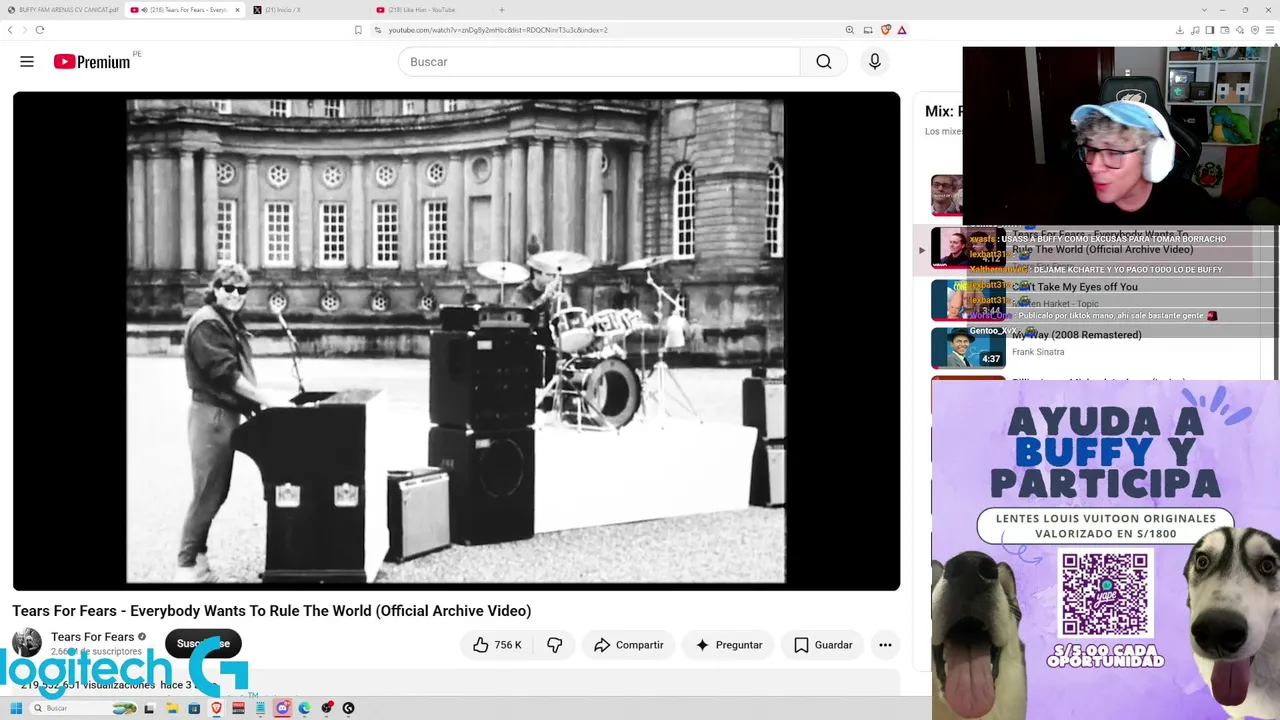This screenshot has width=1280, height=720.
Task: Open the My Way Frank Sinatra thumbnail
Action: [x=968, y=348]
